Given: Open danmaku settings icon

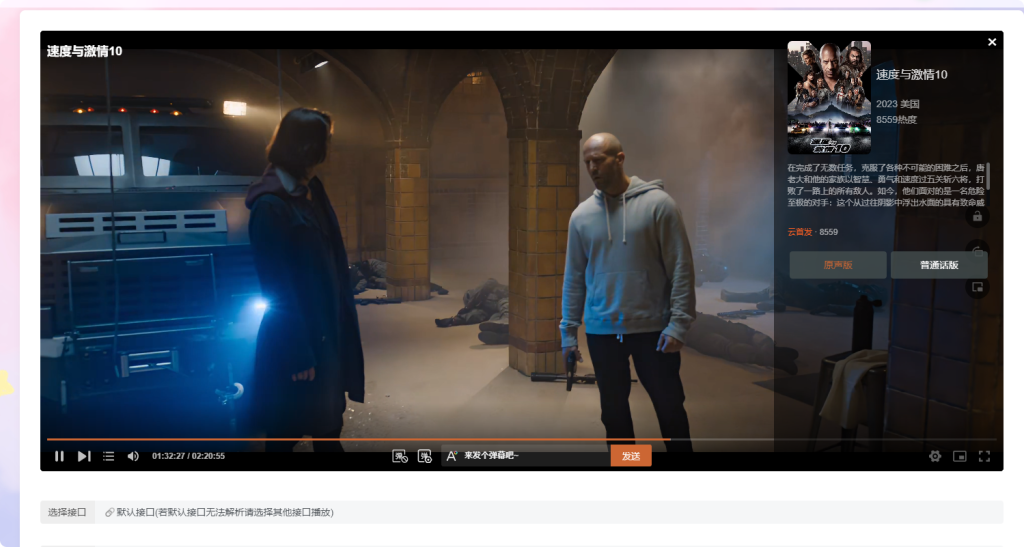Looking at the screenshot, I should pyautogui.click(x=424, y=456).
